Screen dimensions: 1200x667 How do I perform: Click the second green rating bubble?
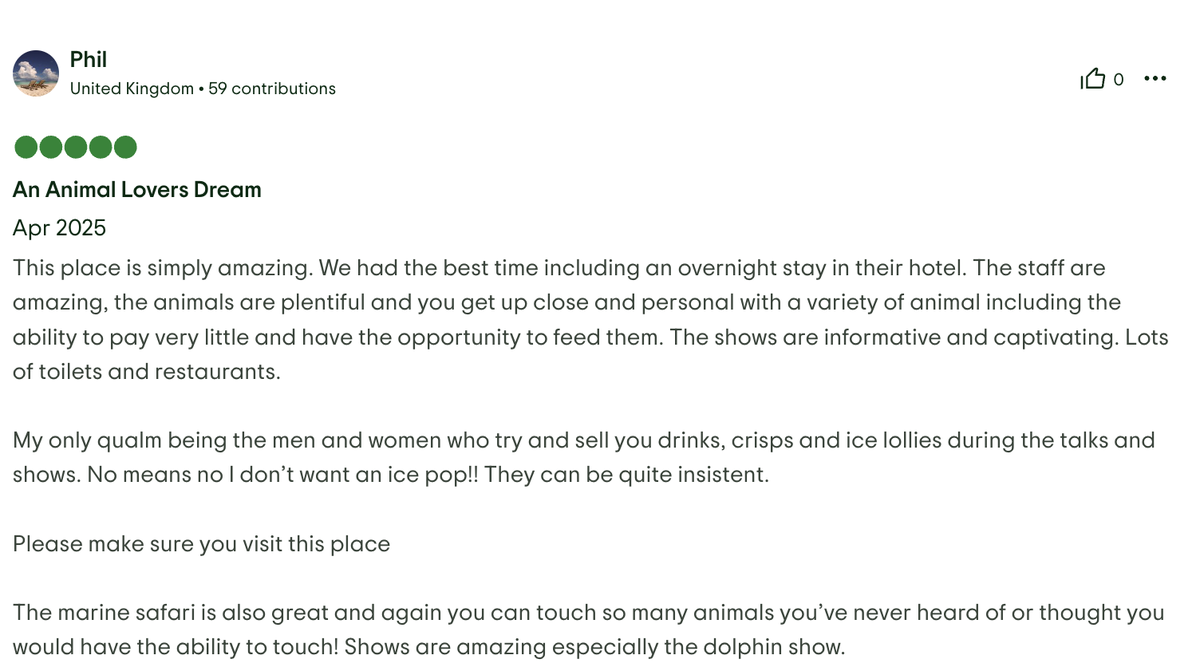coord(51,148)
